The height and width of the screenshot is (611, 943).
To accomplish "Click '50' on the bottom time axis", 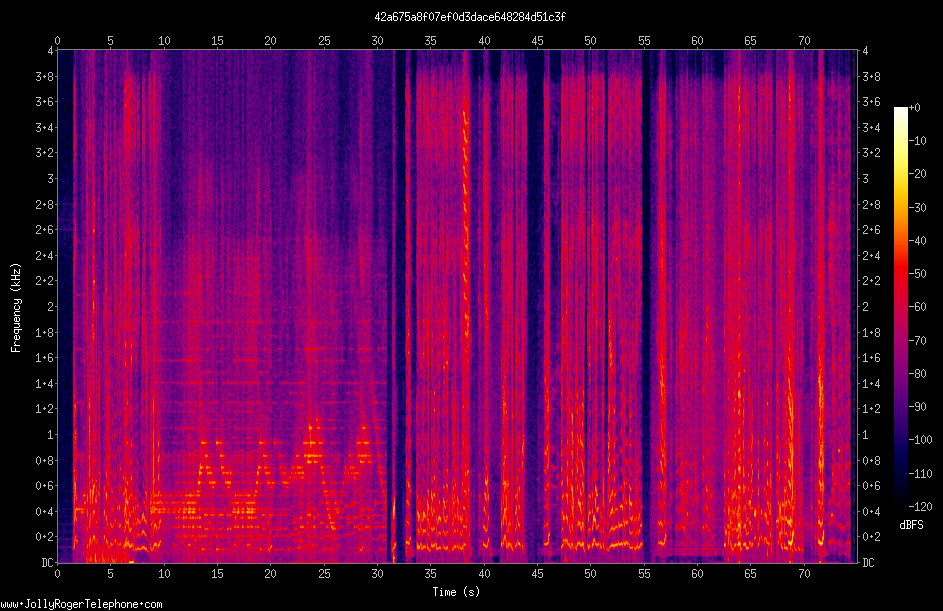I will click(591, 574).
